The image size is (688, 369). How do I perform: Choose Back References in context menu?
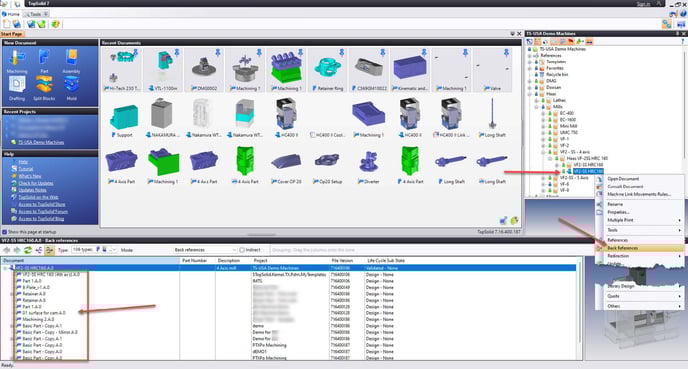coord(623,248)
